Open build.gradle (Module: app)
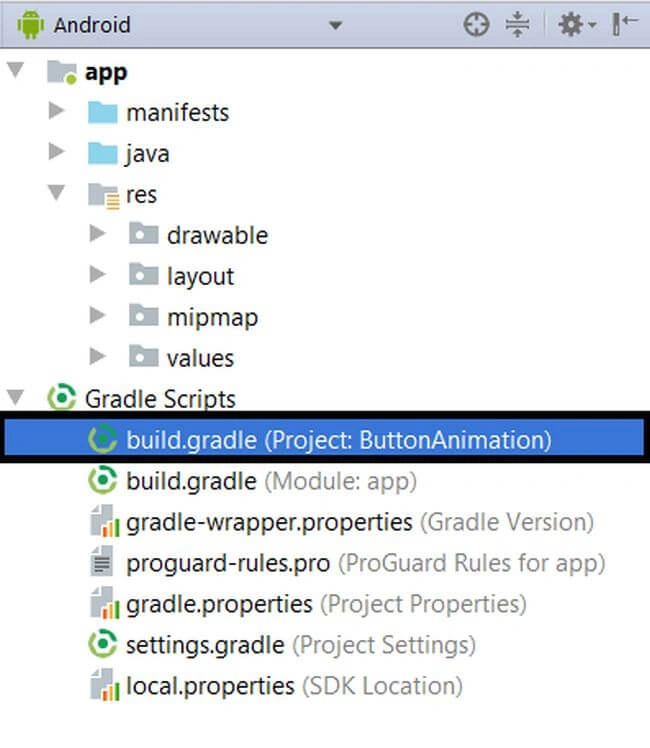This screenshot has width=650, height=748. 271,481
